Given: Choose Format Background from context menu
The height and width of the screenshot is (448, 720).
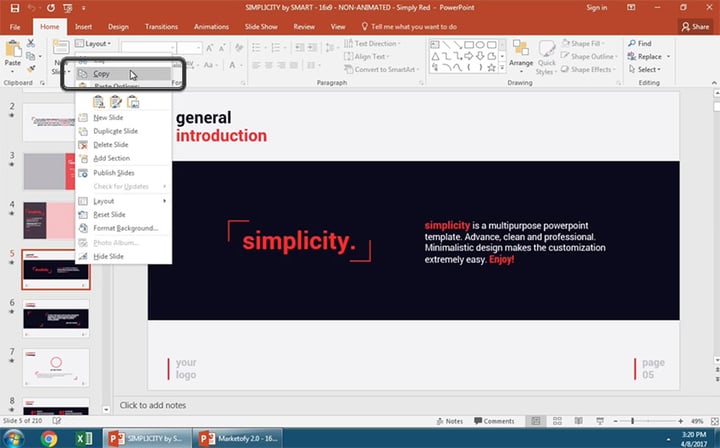Looking at the screenshot, I should (x=125, y=228).
